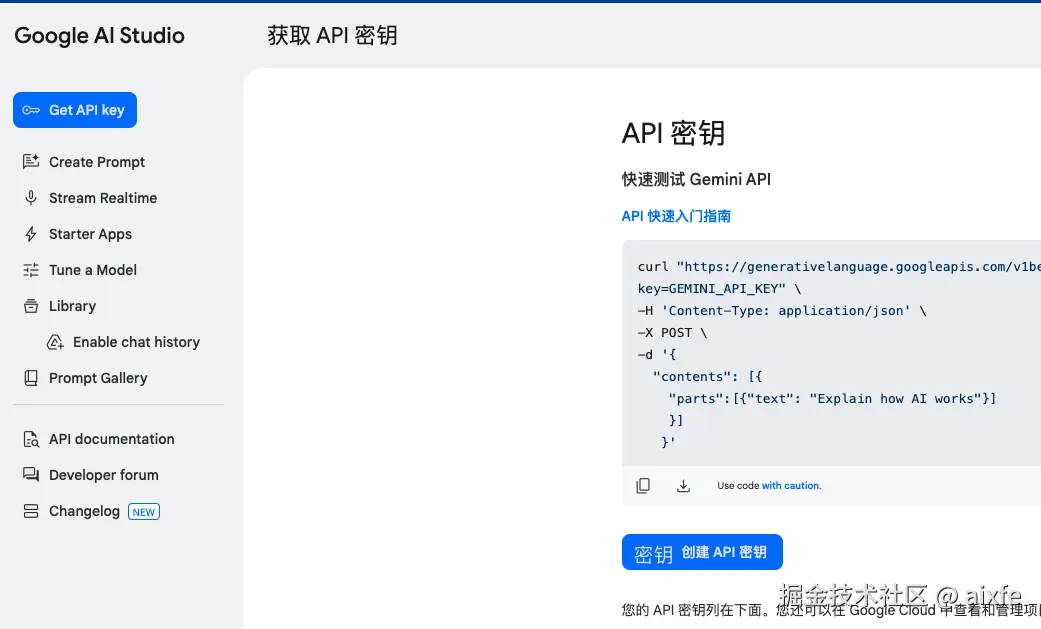Click the 快速测试 Gemini API text
This screenshot has width=1041, height=629.
pos(696,179)
